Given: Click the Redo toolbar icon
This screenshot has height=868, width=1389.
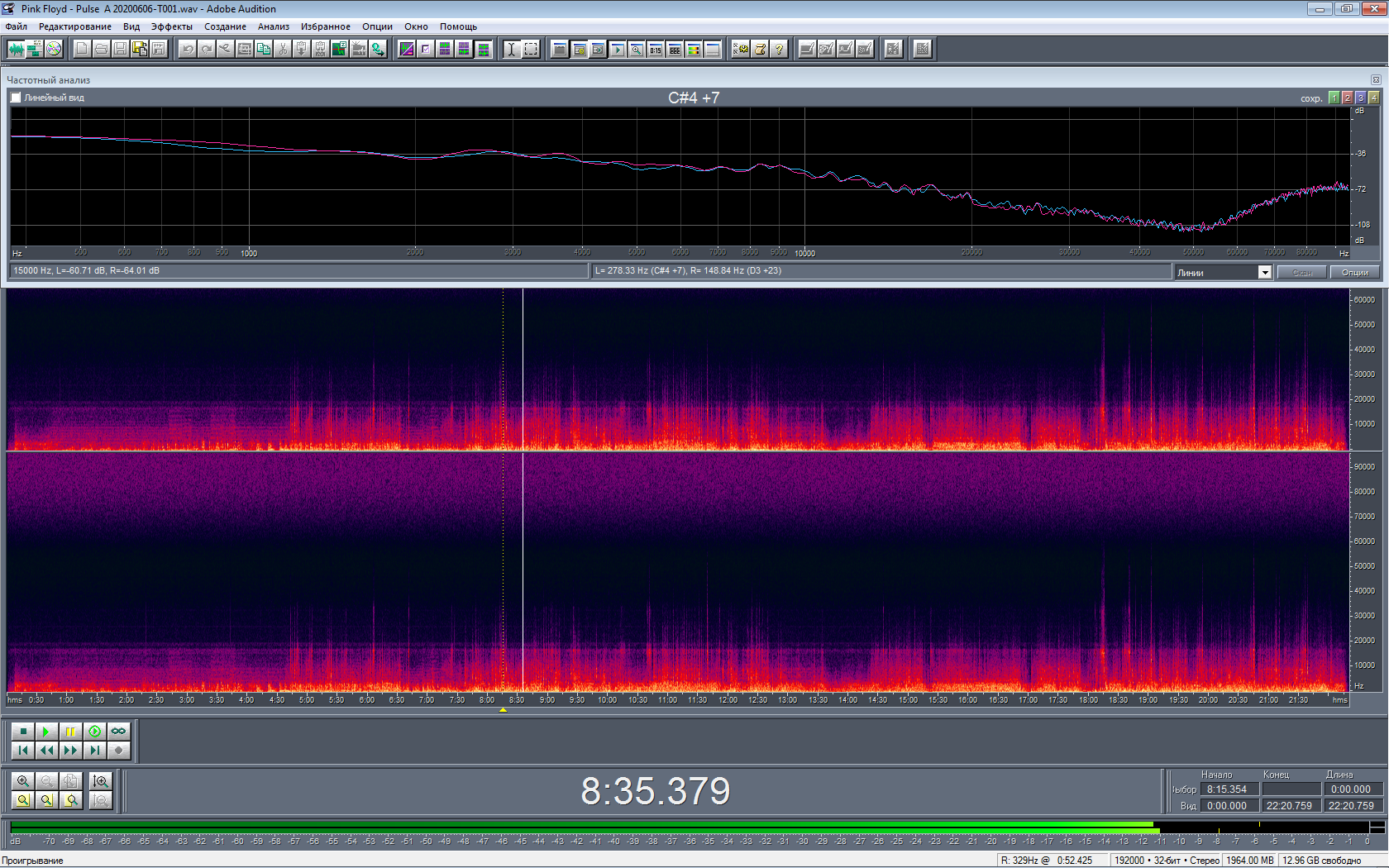Looking at the screenshot, I should click(207, 49).
